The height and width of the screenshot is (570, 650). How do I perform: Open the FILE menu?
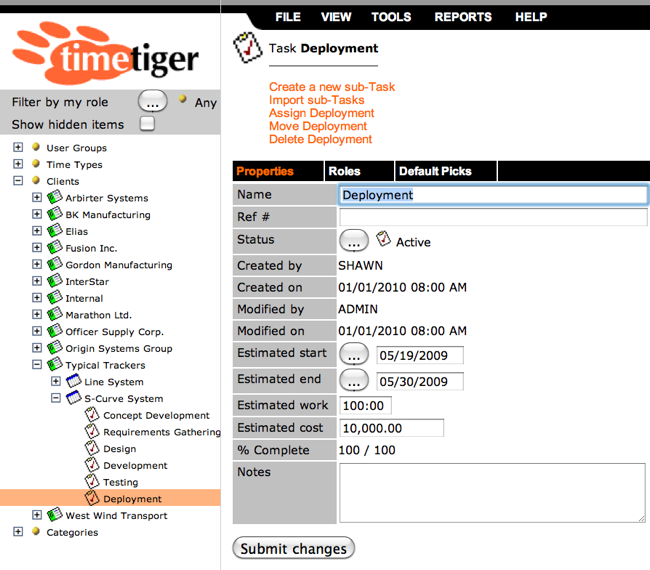click(x=288, y=17)
